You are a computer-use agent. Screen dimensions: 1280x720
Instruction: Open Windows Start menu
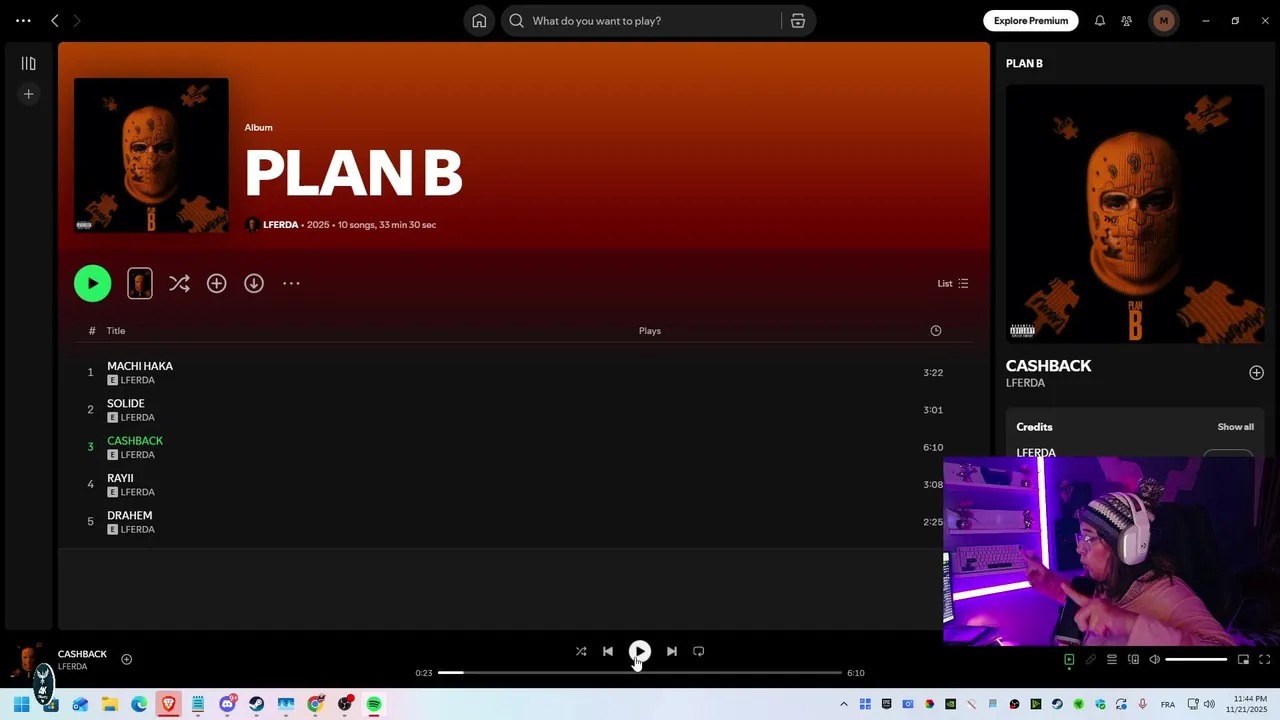click(21, 704)
